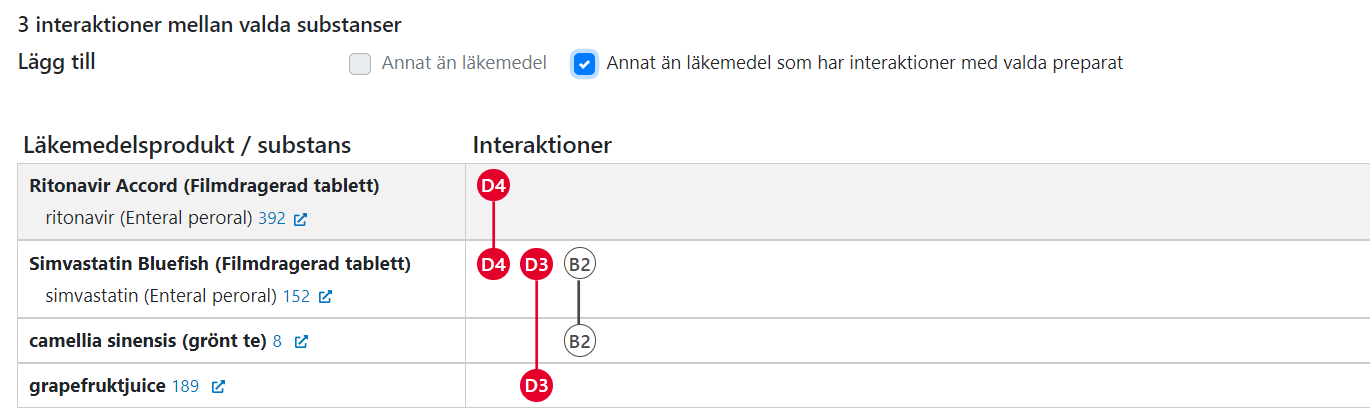Select the Simvastatin Bluefish product title
Screen dimensions: 1370x420
click(x=220, y=265)
